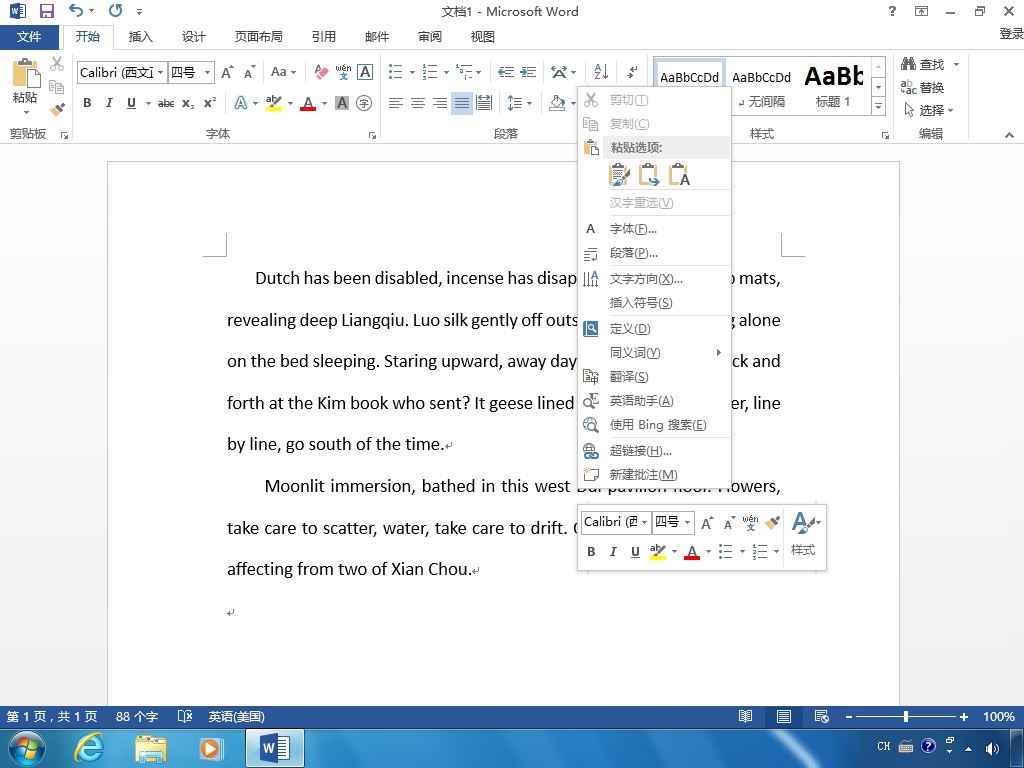Click the zoom slider handle
The image size is (1024, 768).
coord(906,716)
